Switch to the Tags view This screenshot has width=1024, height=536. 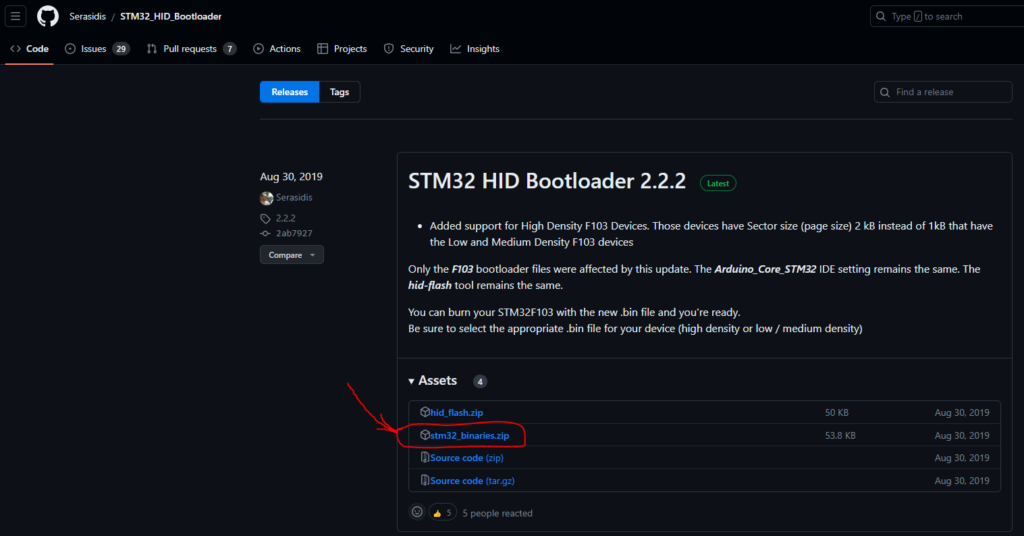click(340, 92)
